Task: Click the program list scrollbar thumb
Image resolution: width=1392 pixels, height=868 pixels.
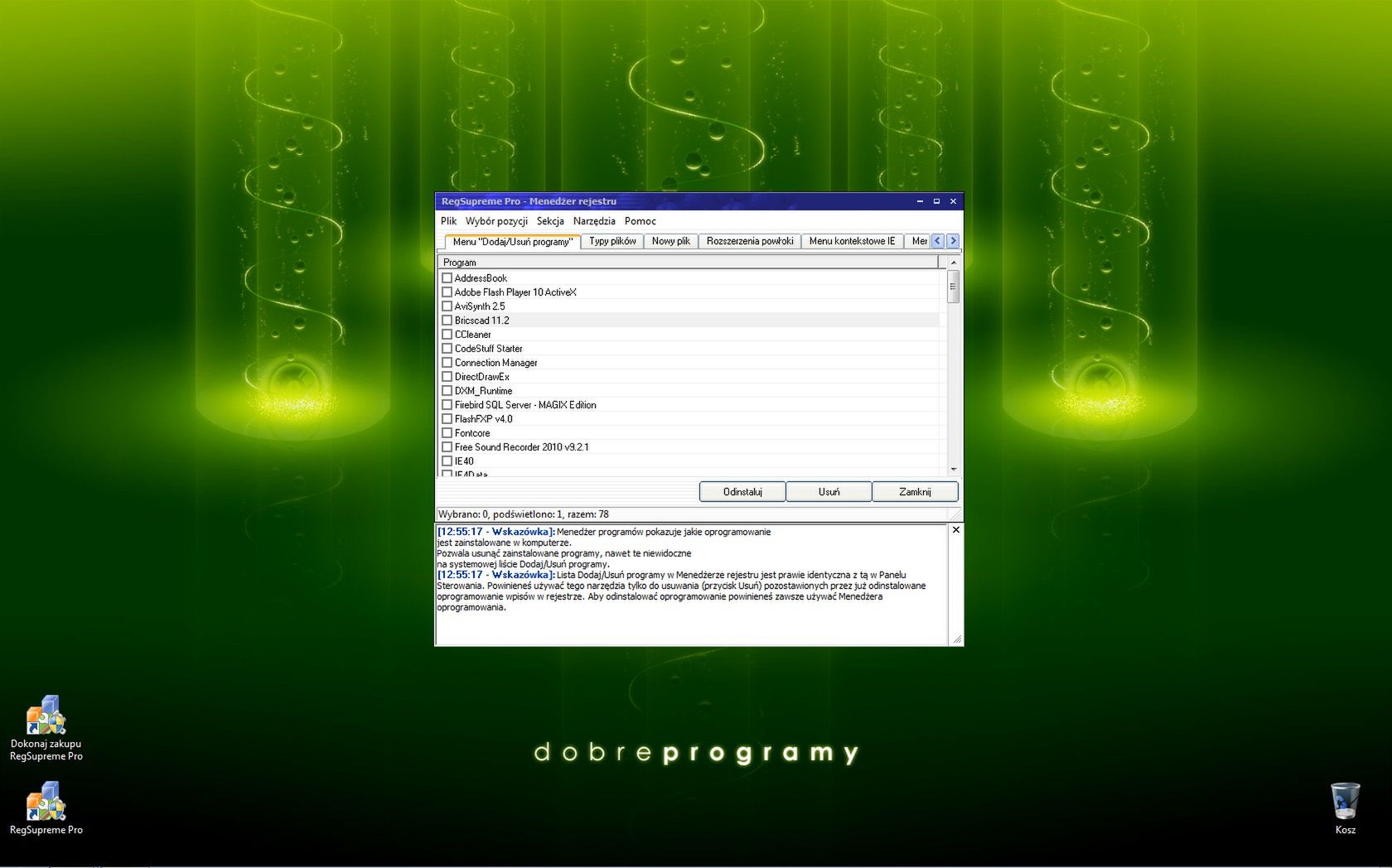Action: point(954,287)
